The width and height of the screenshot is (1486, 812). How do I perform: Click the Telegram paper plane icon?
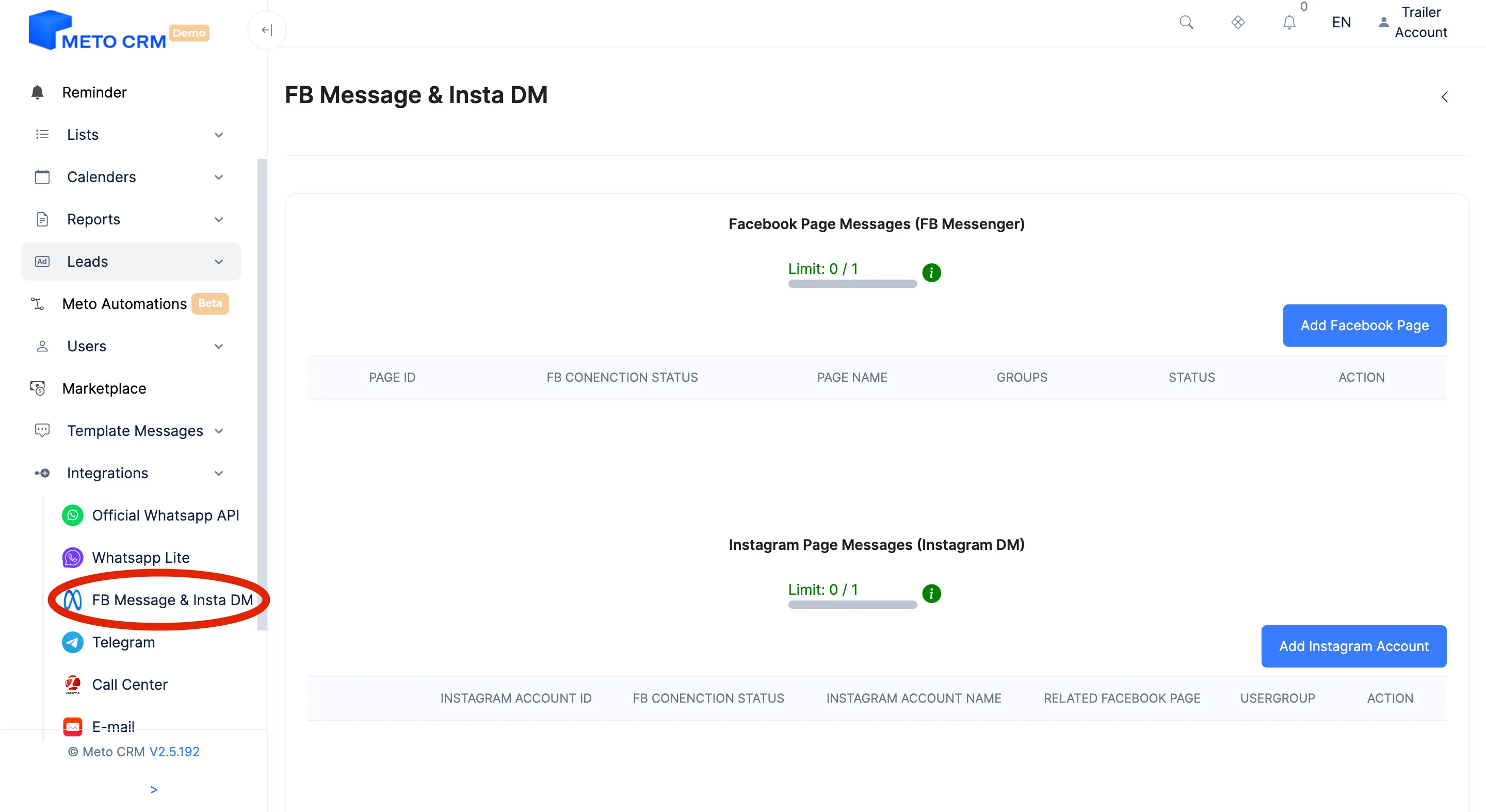73,642
